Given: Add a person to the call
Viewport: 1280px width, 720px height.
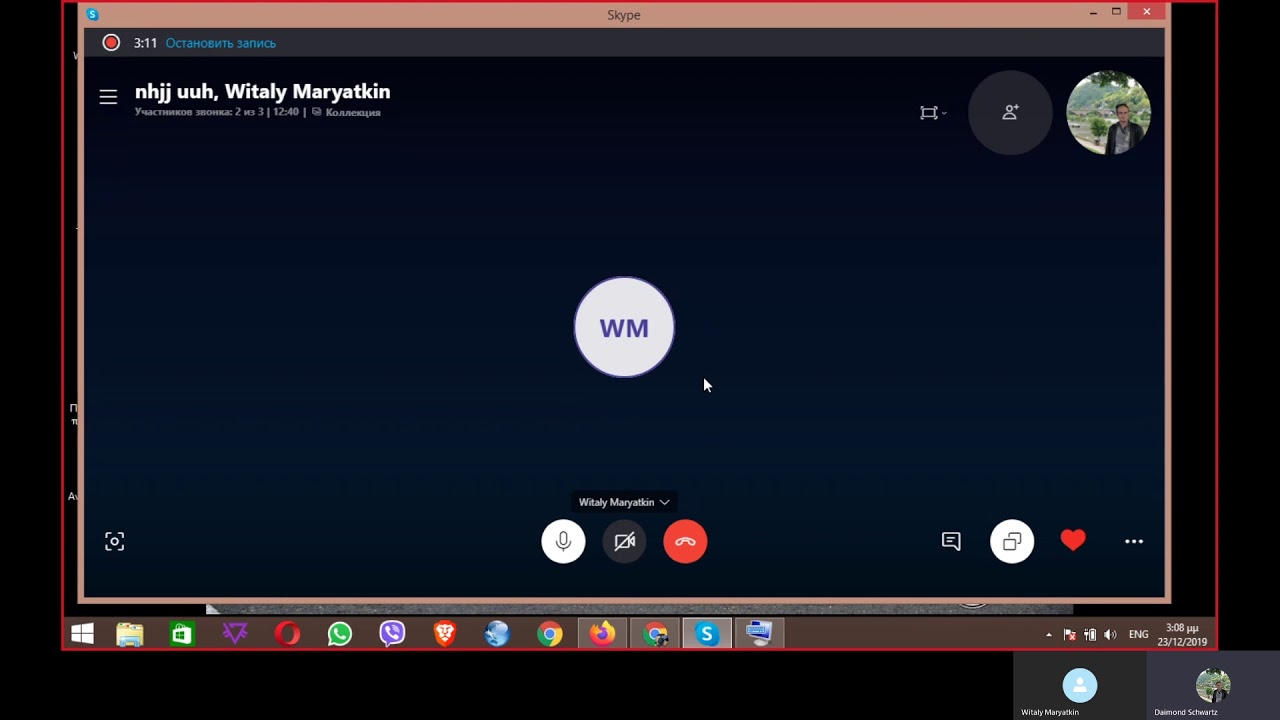Looking at the screenshot, I should (1010, 113).
